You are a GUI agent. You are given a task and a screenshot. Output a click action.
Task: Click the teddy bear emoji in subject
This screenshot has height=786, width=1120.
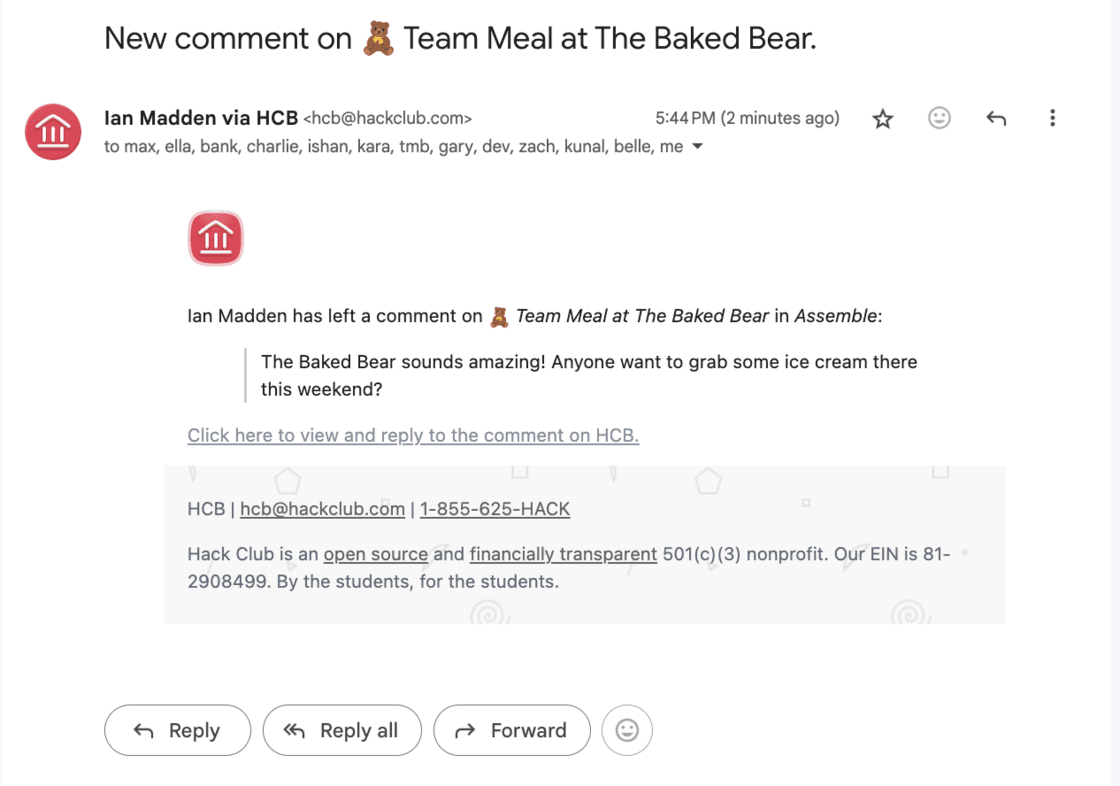[378, 39]
